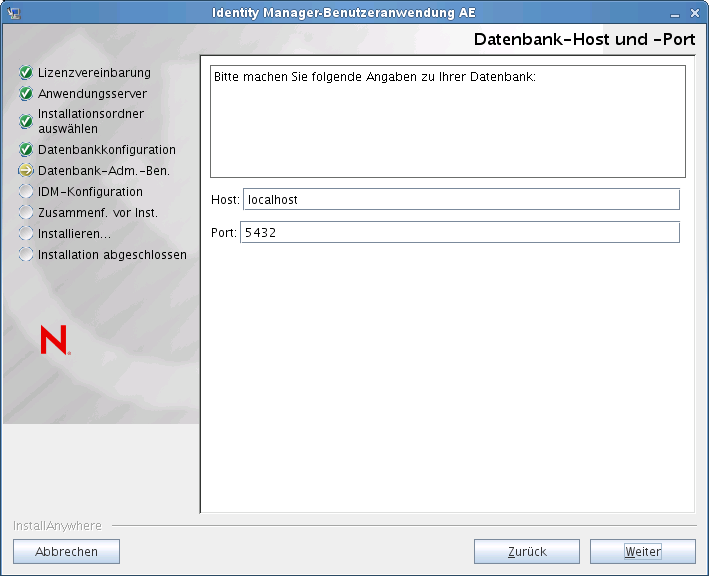Open the window menu icon in title bar
Screen dimensions: 709x576
click(14, 13)
